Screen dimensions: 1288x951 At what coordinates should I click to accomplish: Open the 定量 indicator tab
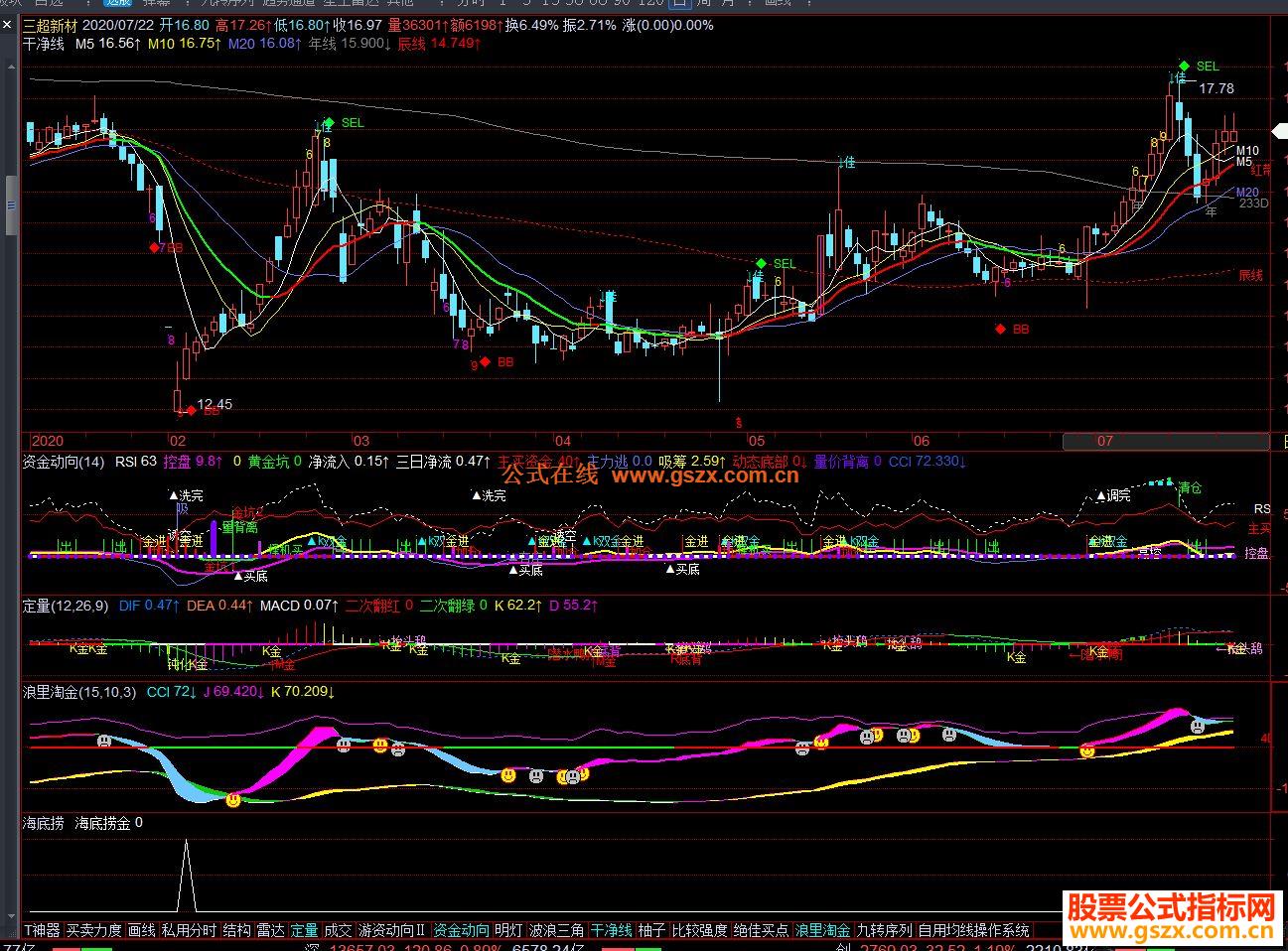pos(304,930)
